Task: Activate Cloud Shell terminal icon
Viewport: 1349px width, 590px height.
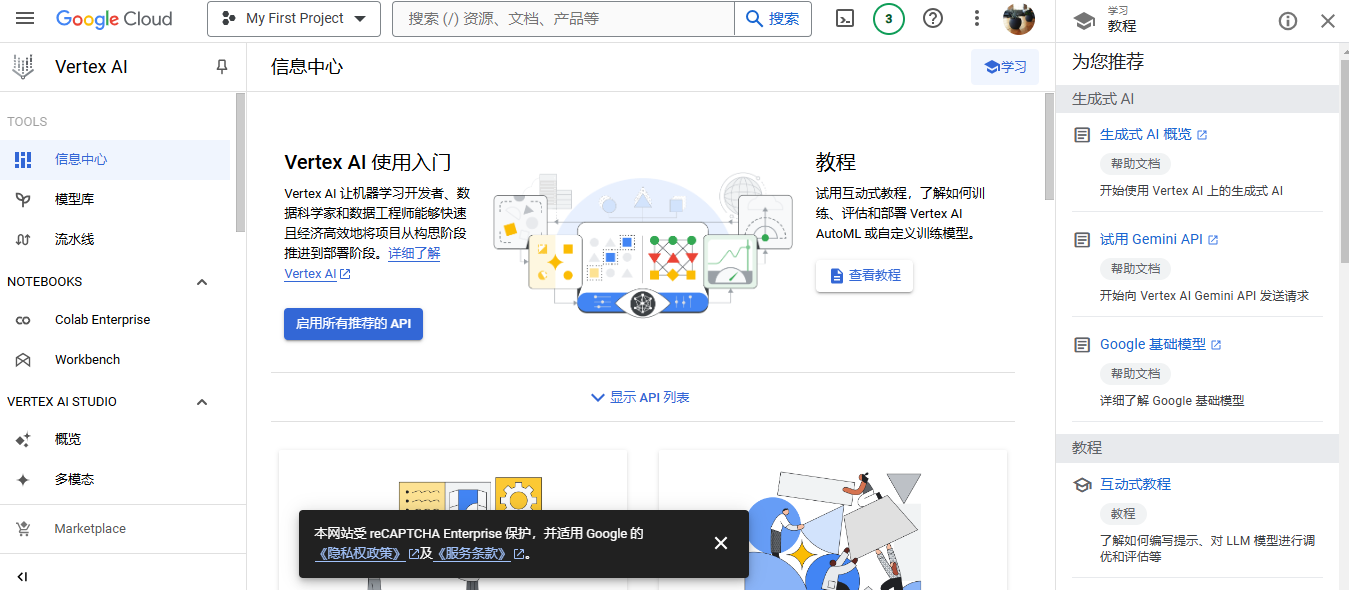Action: coord(845,19)
